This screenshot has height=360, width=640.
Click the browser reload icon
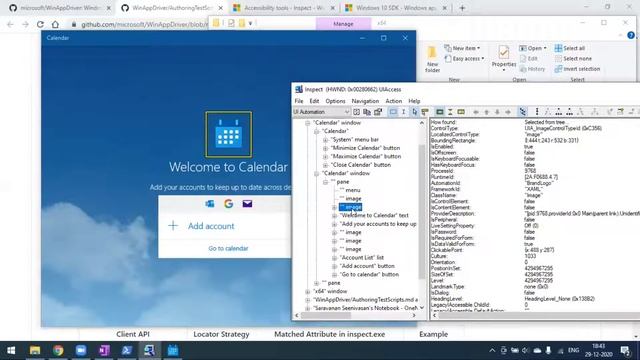[40, 24]
